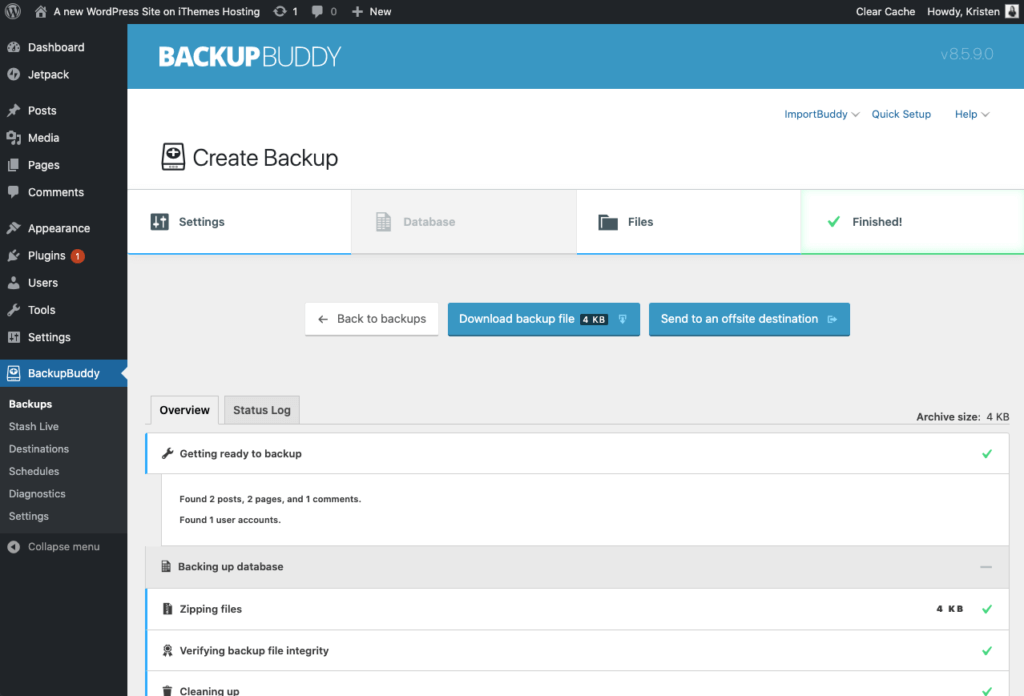
Task: Open the Files step tab
Action: coord(688,222)
